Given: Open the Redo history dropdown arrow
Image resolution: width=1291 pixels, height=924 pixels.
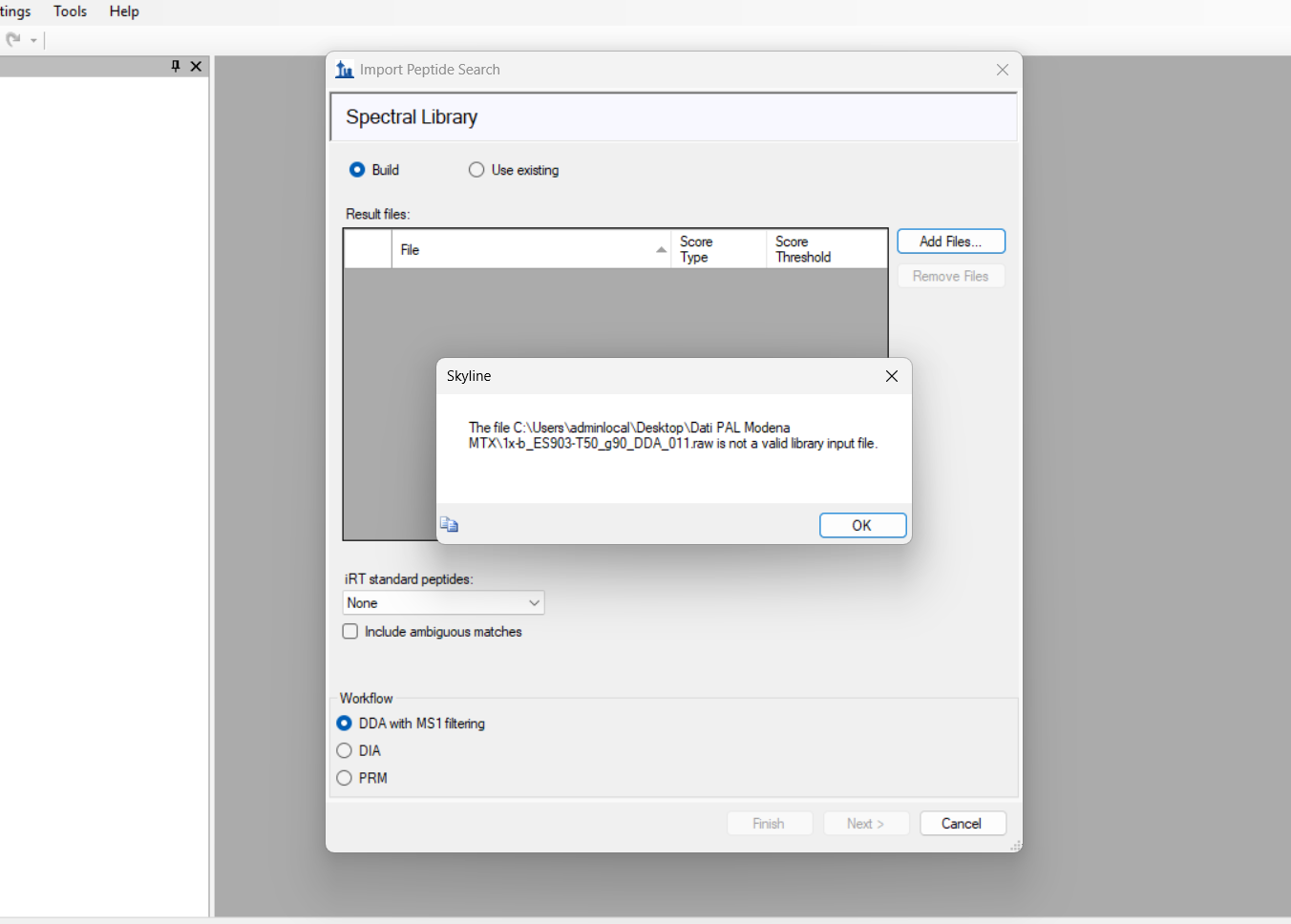Looking at the screenshot, I should click(33, 41).
